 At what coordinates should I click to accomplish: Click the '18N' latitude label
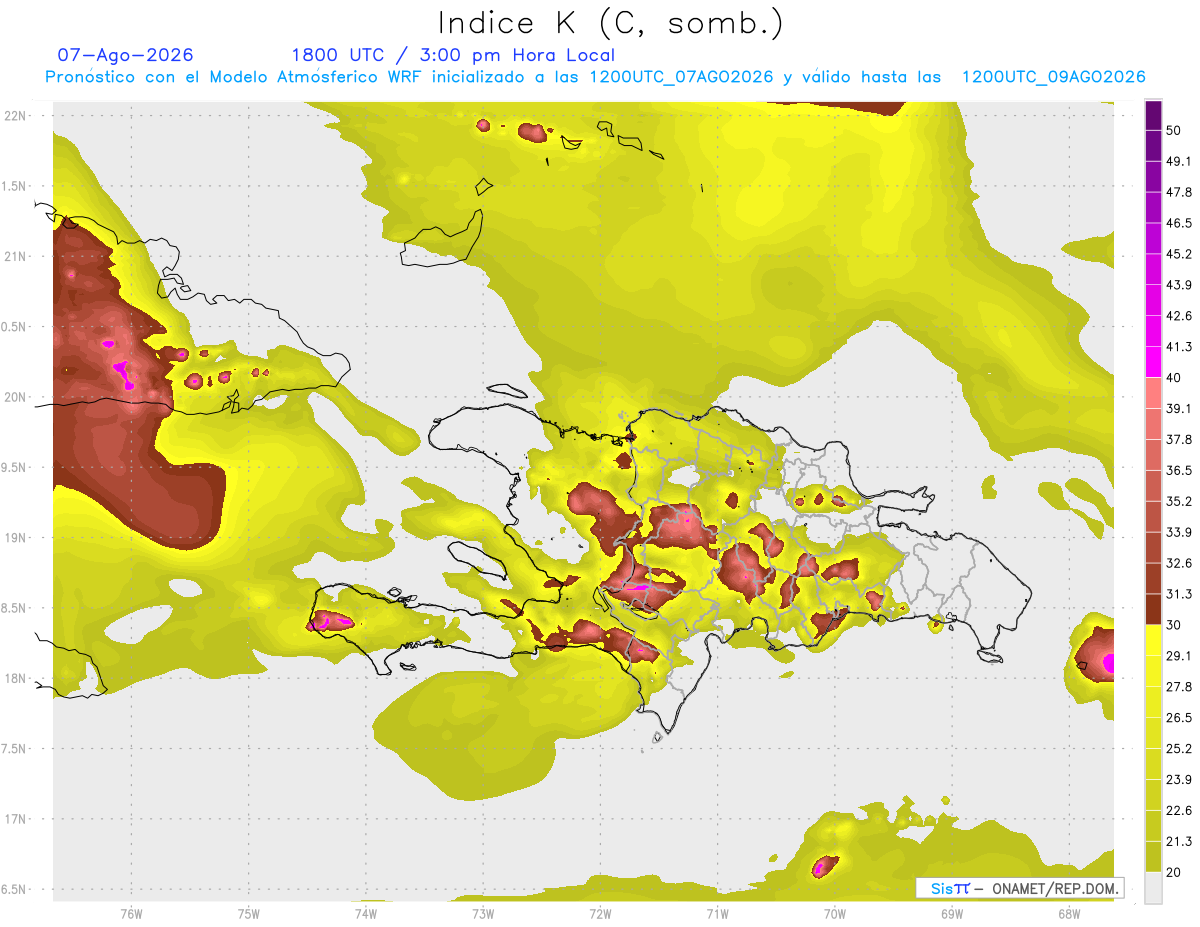click(x=15, y=679)
